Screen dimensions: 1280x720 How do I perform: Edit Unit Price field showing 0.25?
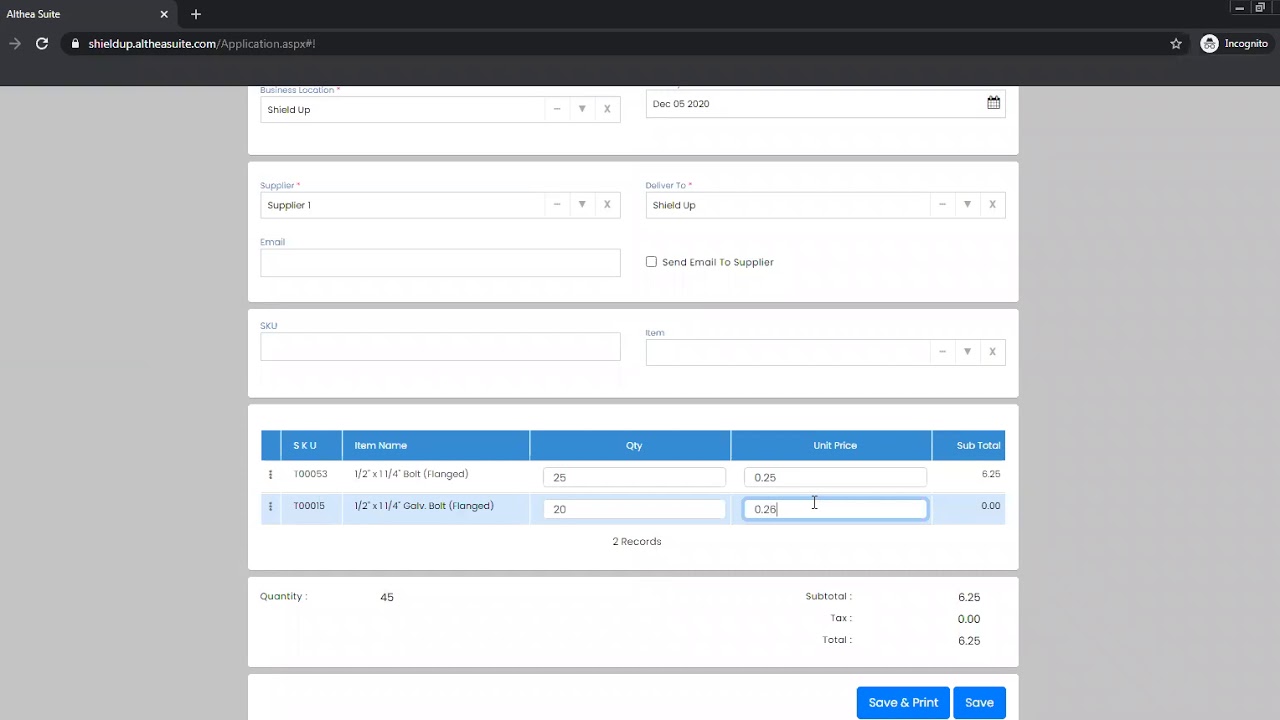pos(835,477)
